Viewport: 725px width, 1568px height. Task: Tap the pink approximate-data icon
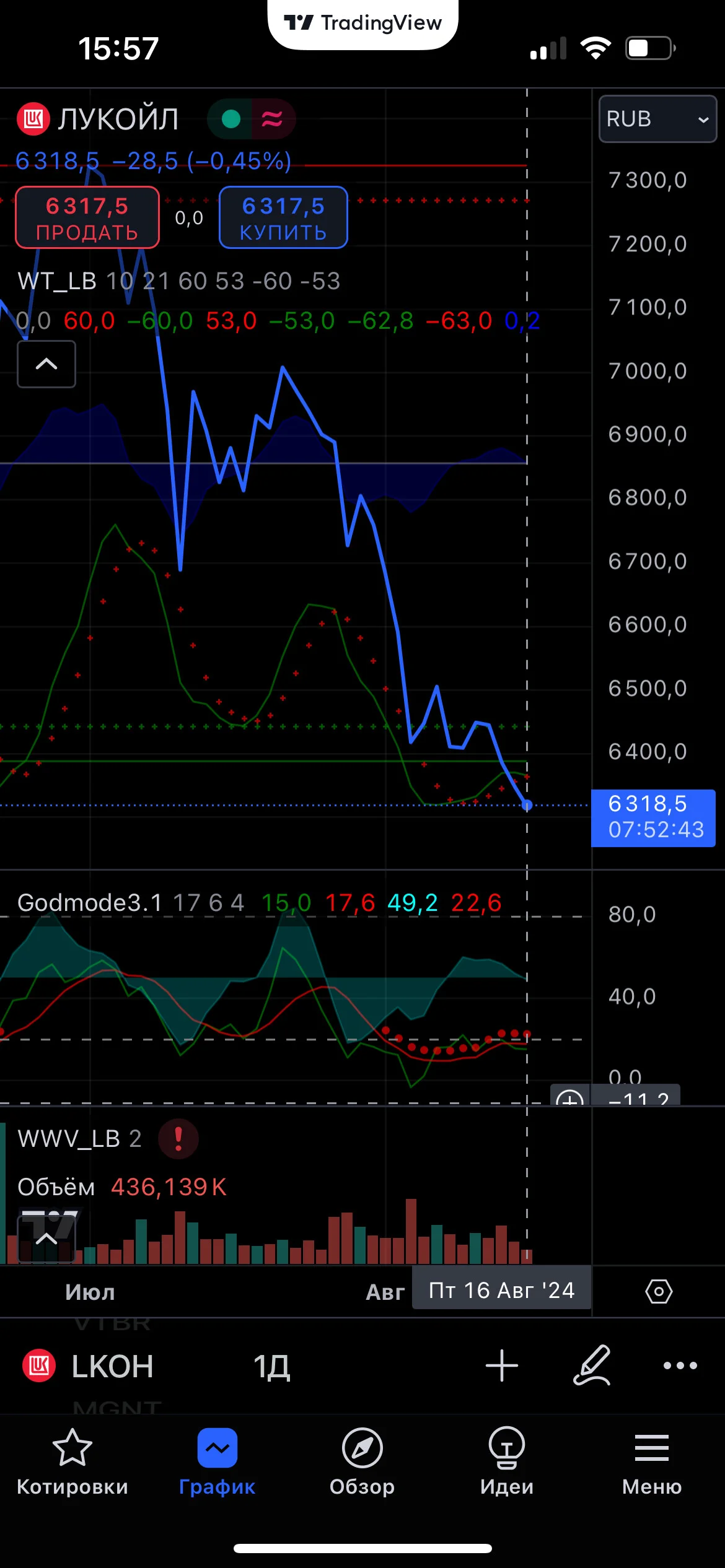click(272, 118)
